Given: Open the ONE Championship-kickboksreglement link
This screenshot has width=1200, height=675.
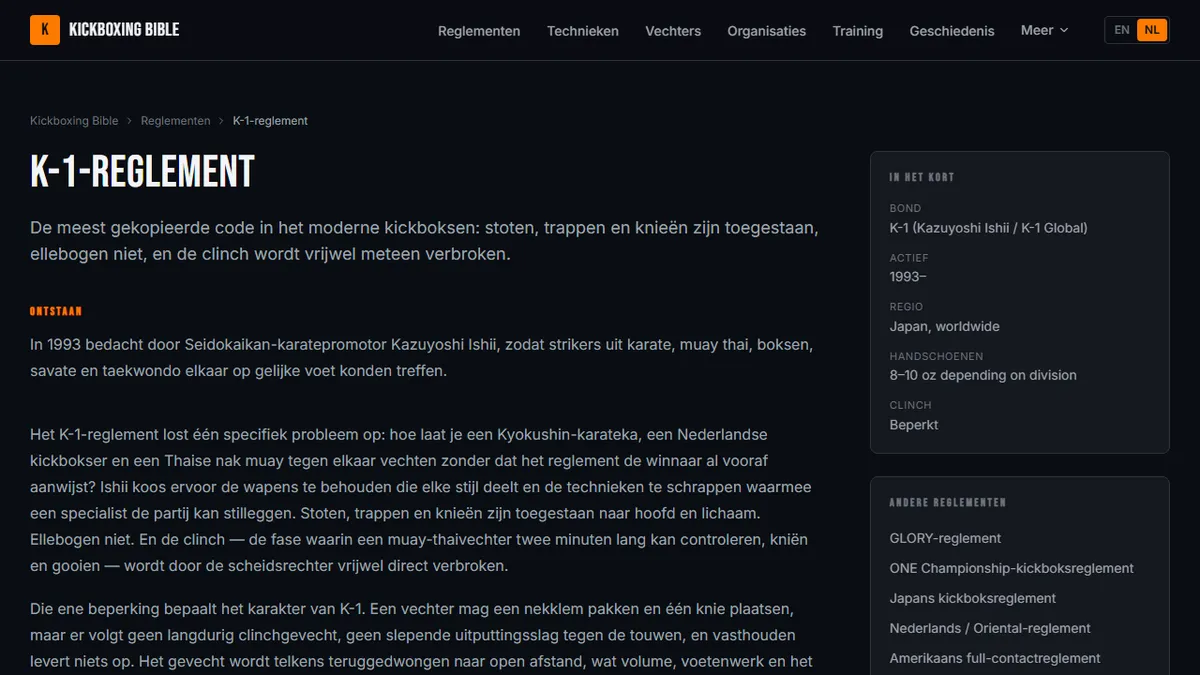Looking at the screenshot, I should click(x=1012, y=568).
